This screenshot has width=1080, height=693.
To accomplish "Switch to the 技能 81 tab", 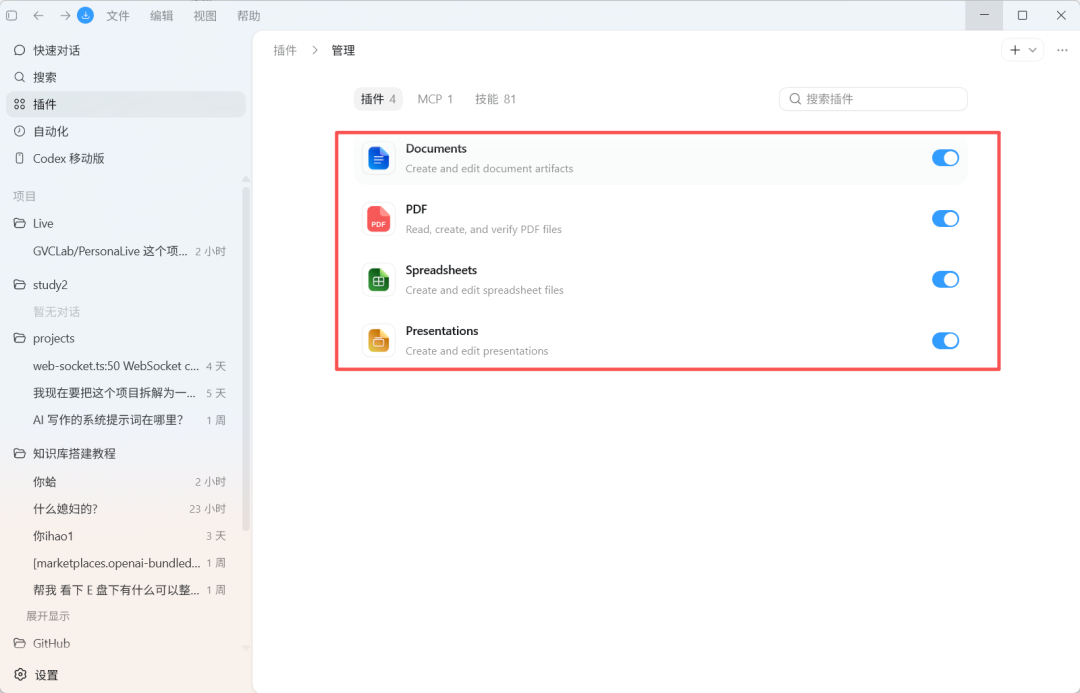I will click(x=495, y=99).
